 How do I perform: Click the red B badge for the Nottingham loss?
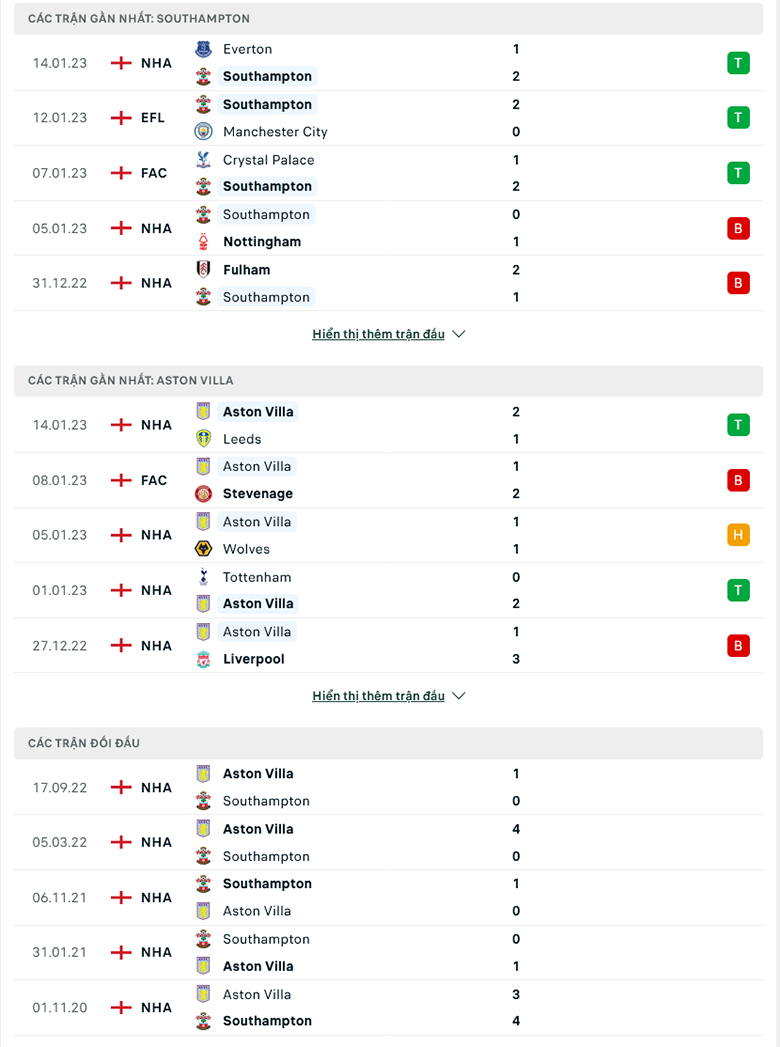coord(738,228)
